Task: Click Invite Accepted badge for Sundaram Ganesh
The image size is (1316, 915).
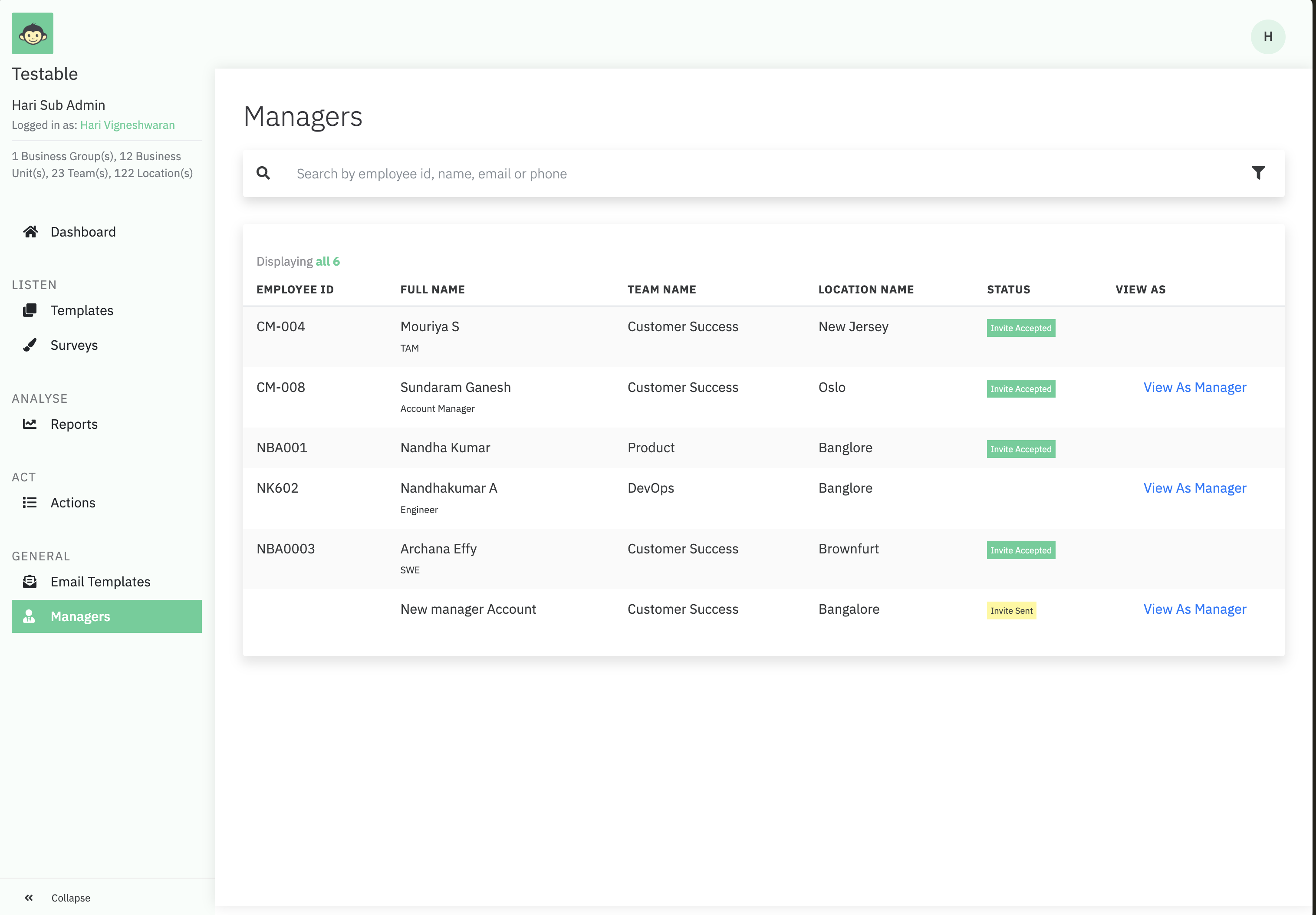Action: click(x=1021, y=389)
